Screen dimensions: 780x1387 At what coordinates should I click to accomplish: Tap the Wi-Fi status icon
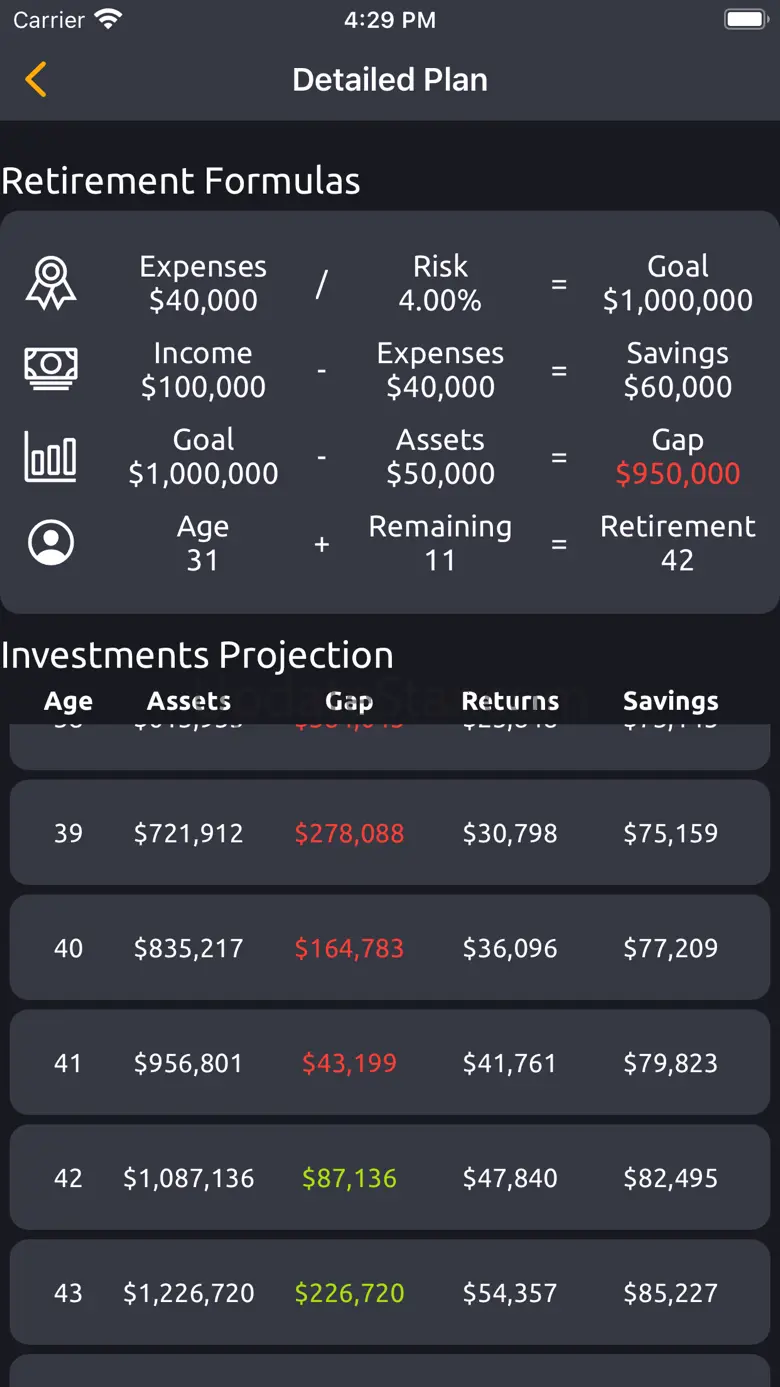click(x=107, y=19)
